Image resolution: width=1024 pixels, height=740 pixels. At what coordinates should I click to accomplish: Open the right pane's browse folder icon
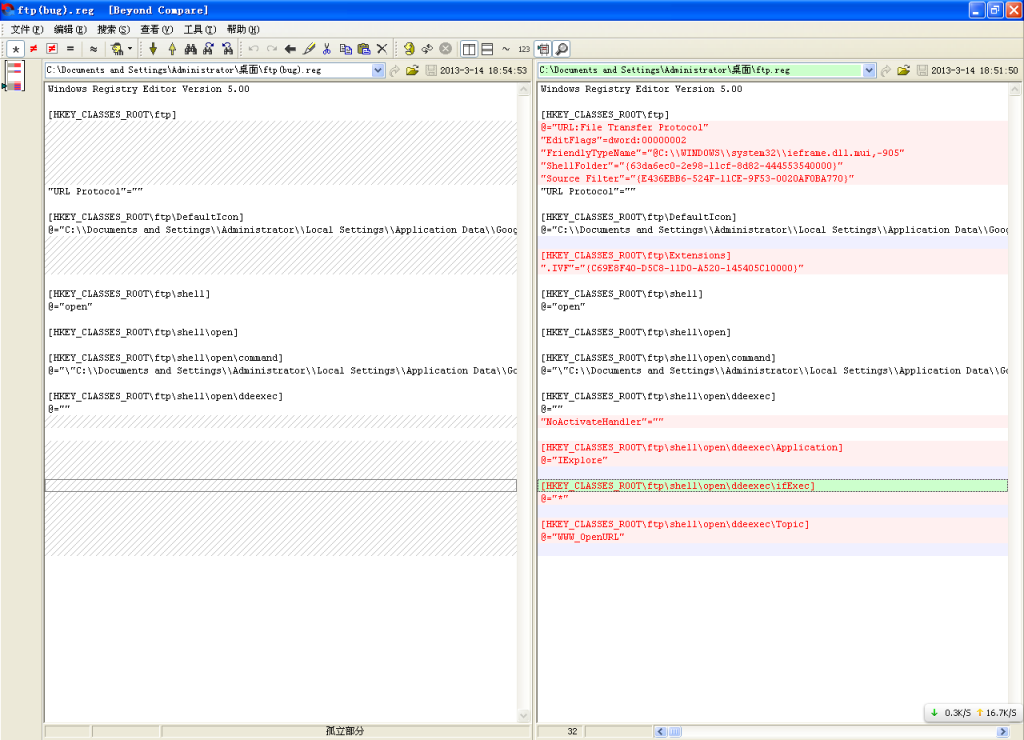point(903,71)
